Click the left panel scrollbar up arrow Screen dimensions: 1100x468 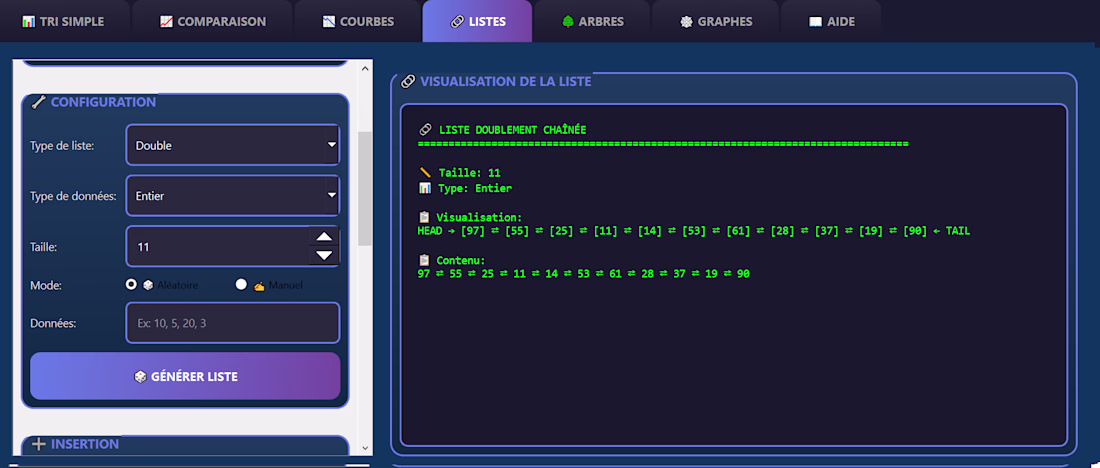pos(365,68)
